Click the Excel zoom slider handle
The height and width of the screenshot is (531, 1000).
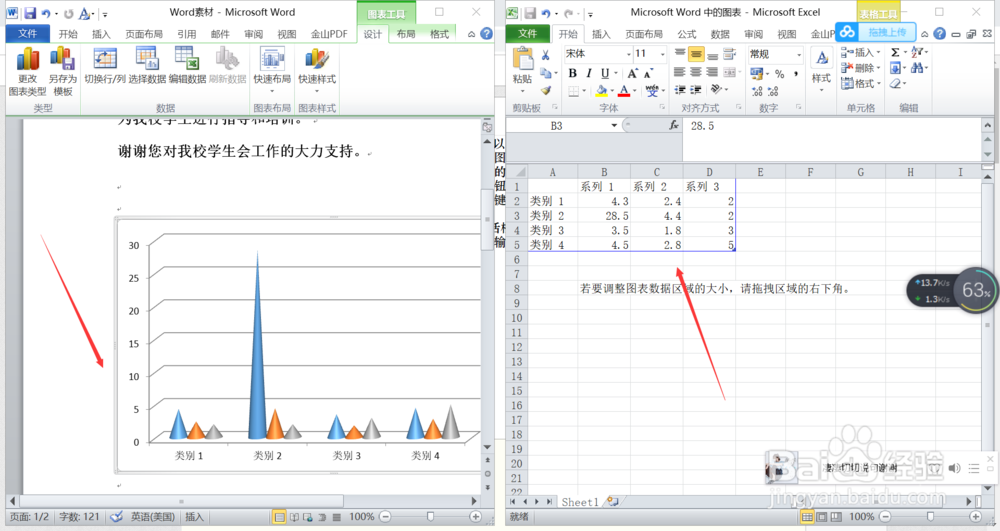930,517
